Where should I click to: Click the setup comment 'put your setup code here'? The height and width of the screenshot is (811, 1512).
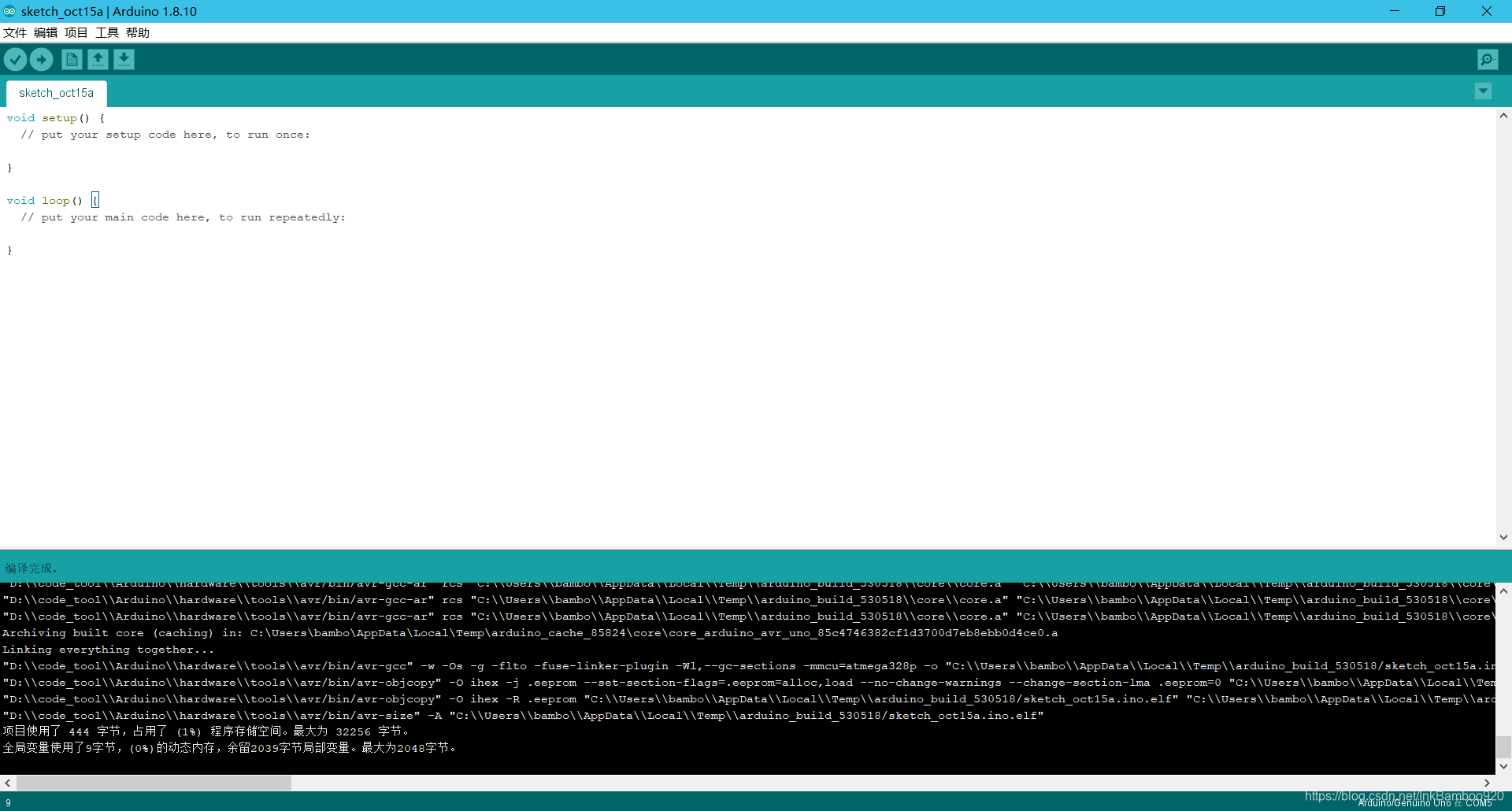point(165,135)
